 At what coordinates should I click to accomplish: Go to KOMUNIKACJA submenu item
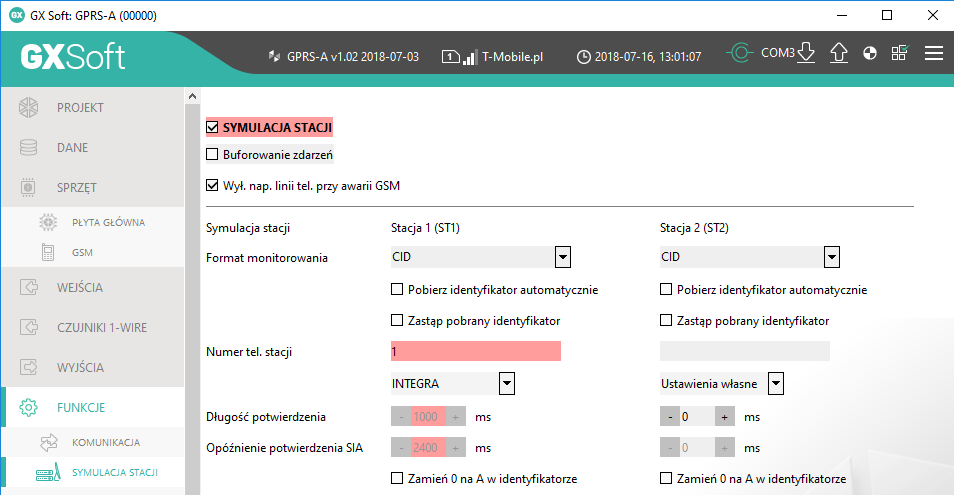pyautogui.click(x=105, y=442)
